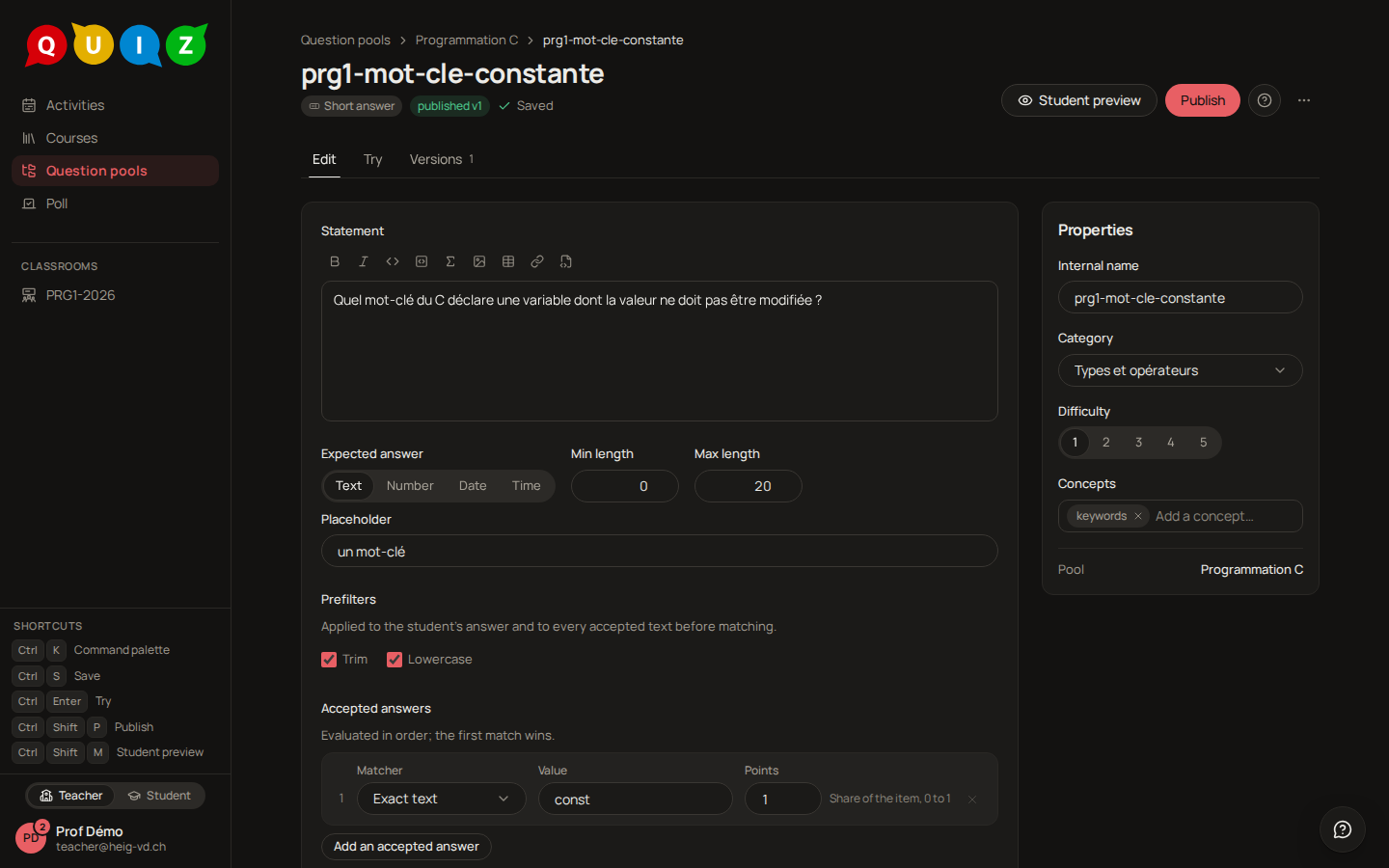This screenshot has width=1389, height=868.
Task: Toggle the Lowercase prefilter checkbox
Action: click(395, 660)
